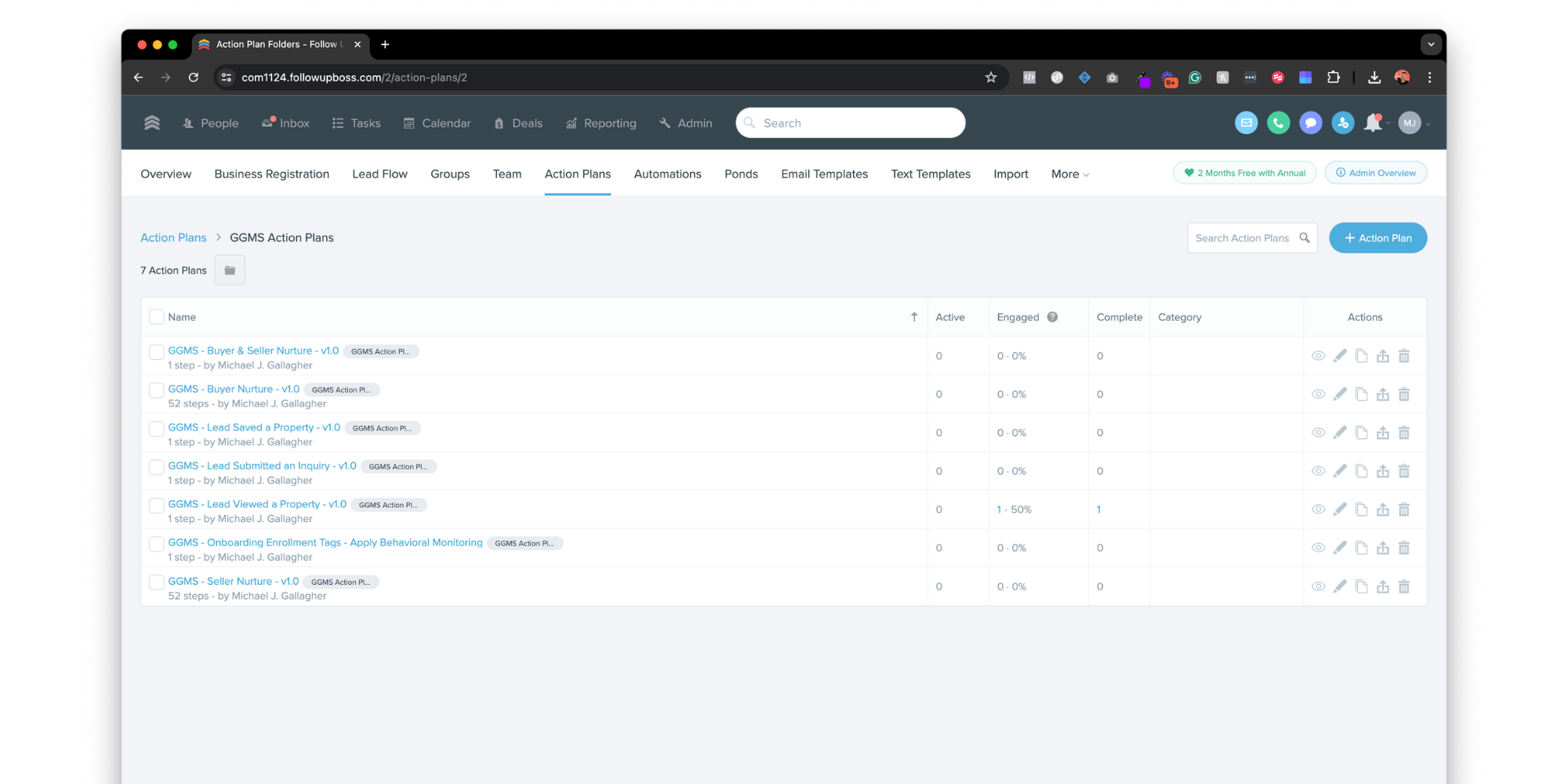Screen dimensions: 1568x784
Task: Open browser downloads icon
Action: pyautogui.click(x=1374, y=78)
